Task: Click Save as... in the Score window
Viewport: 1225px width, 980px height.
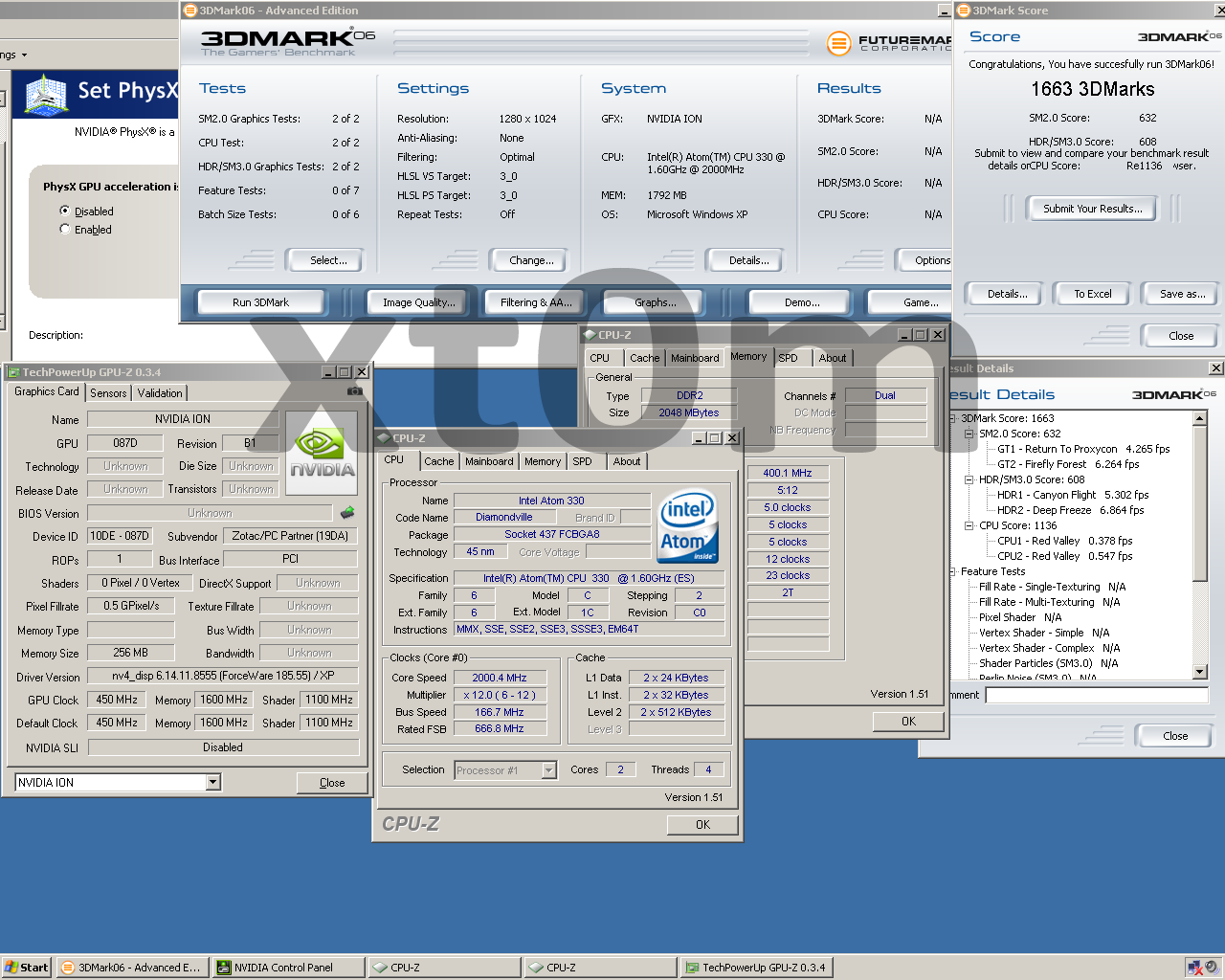Action: click(x=1182, y=294)
